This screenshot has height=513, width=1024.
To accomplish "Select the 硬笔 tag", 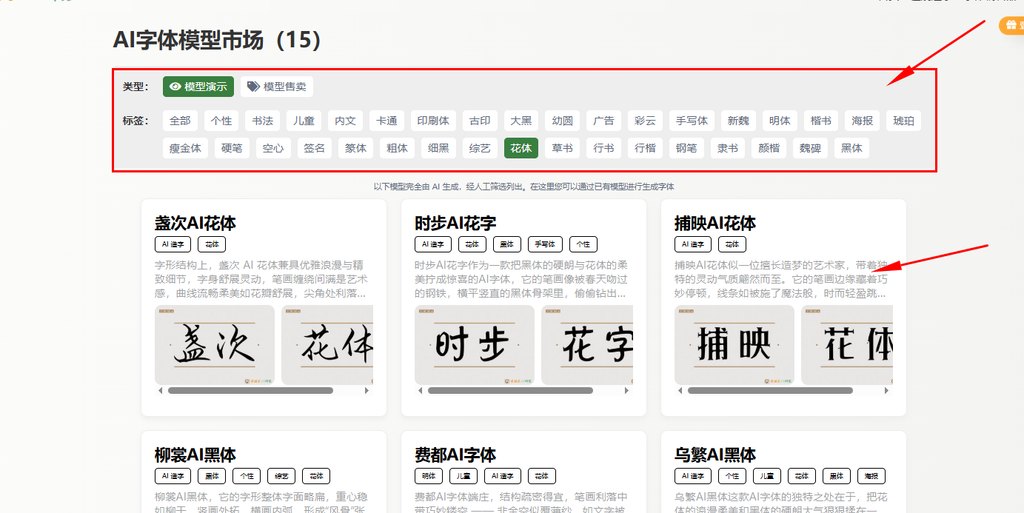I will pos(232,148).
